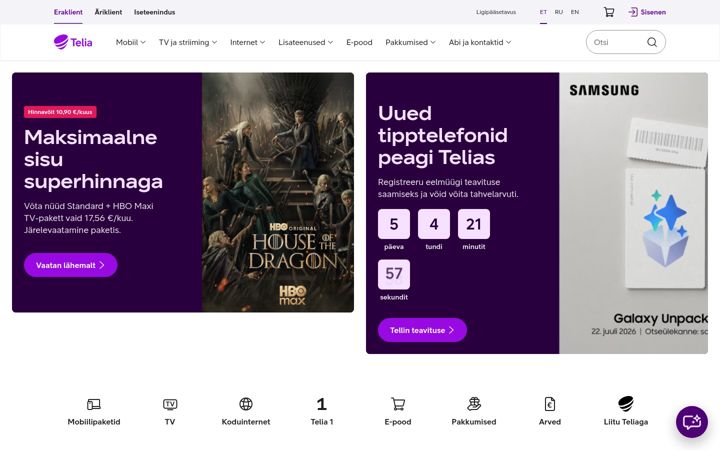Screen dimensions: 720x450
Task: Select the Äriklient tab
Action: pyautogui.click(x=108, y=12)
